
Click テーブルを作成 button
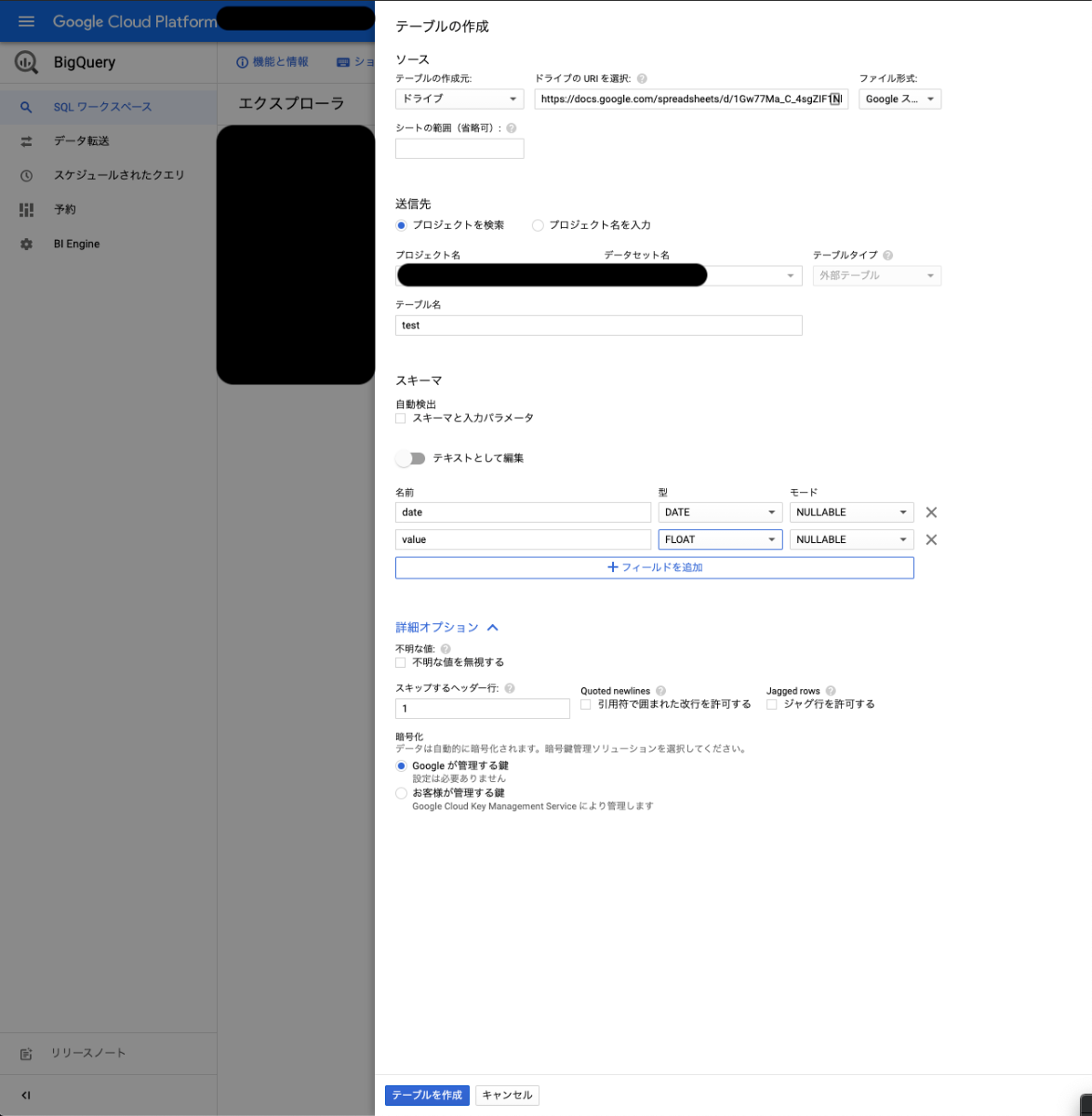tap(427, 1096)
